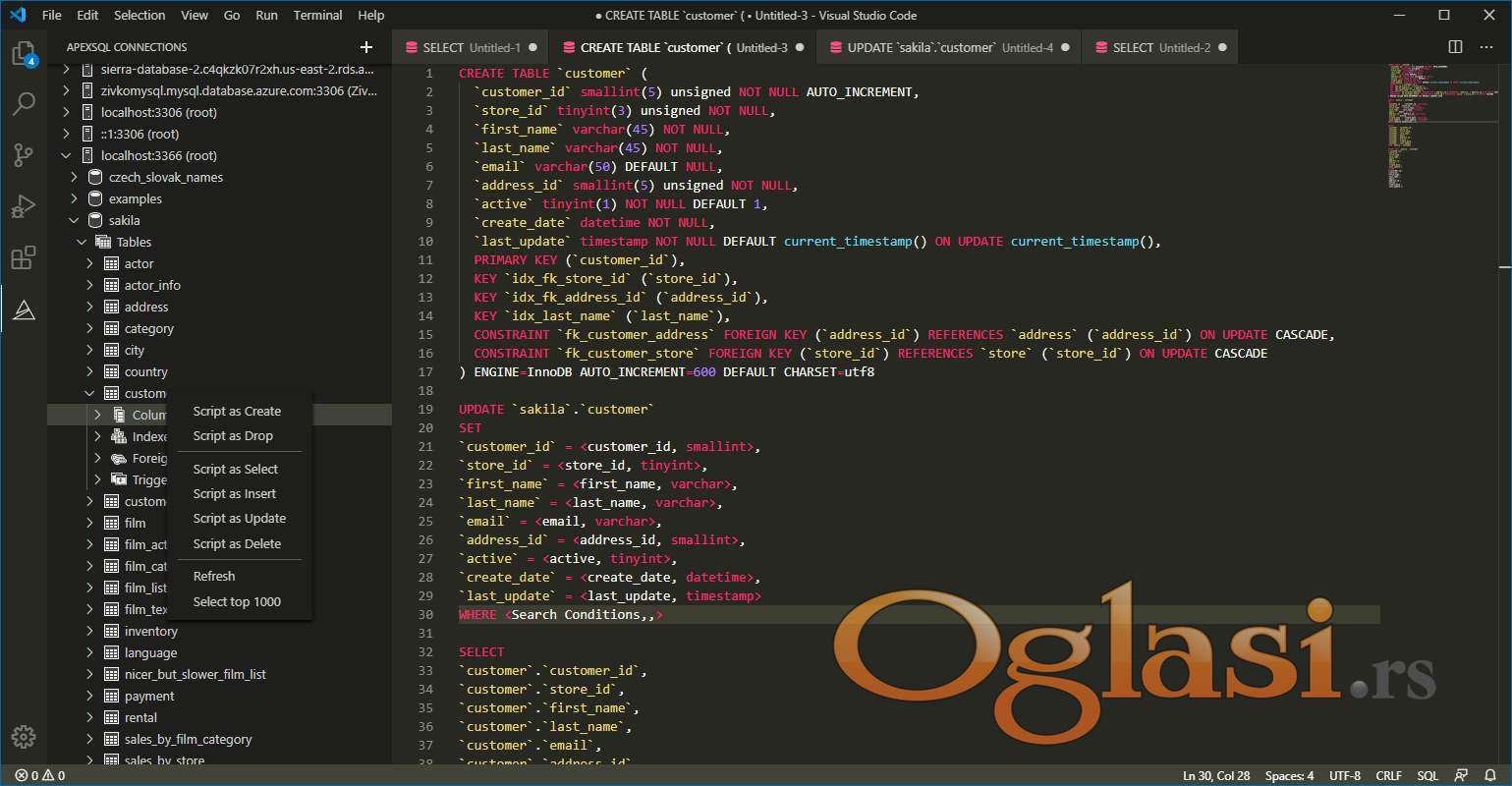
Task: Open the Search view icon
Action: coord(24,103)
